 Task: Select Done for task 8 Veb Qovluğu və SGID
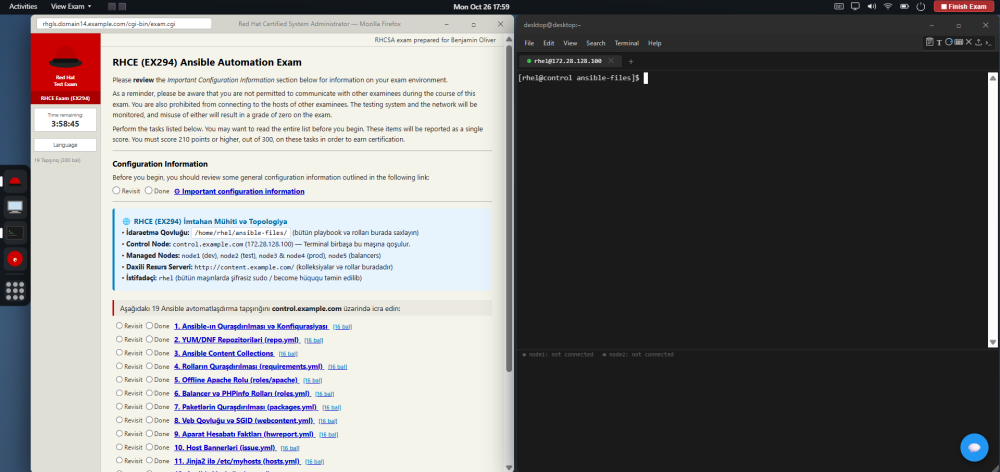[x=149, y=420]
